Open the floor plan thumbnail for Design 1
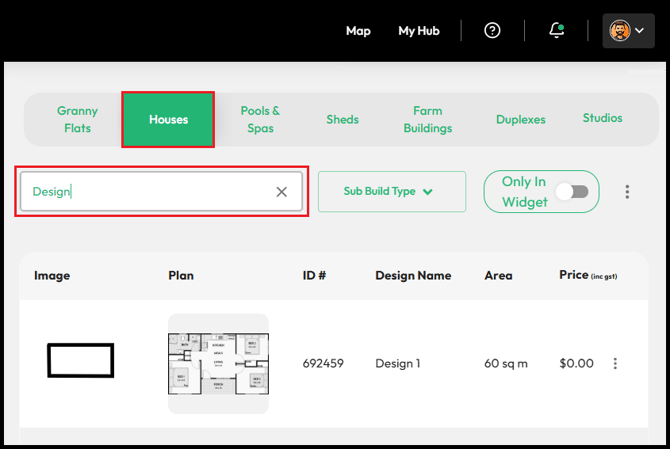Viewport: 670px width, 449px height. 218,364
